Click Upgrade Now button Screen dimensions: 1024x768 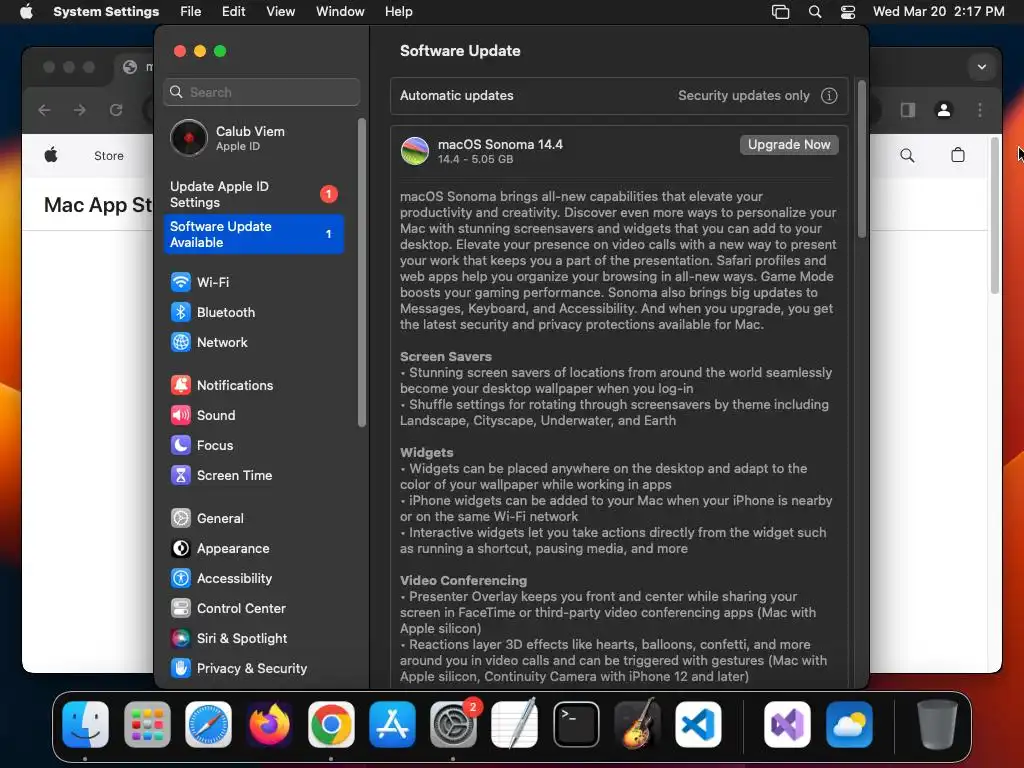click(789, 145)
